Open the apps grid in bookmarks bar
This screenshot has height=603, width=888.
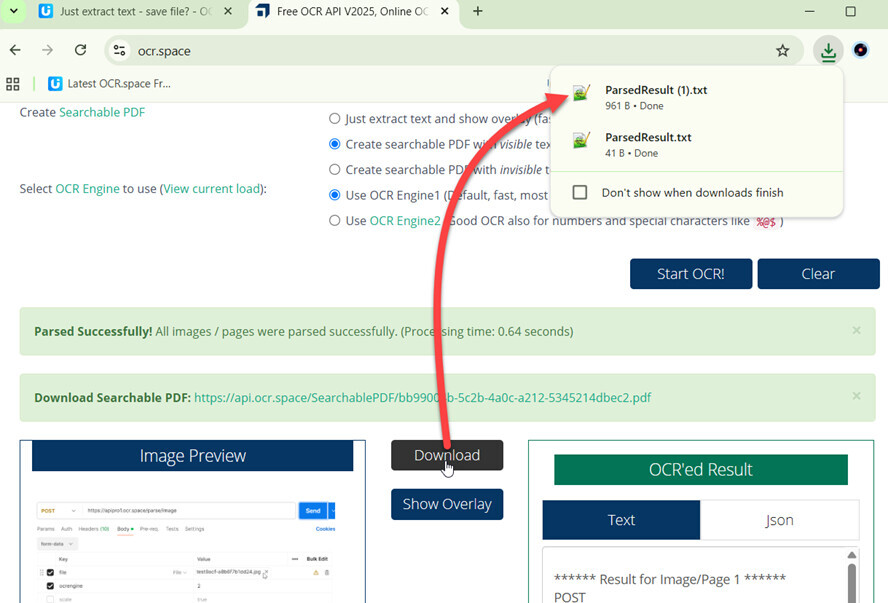[13, 84]
